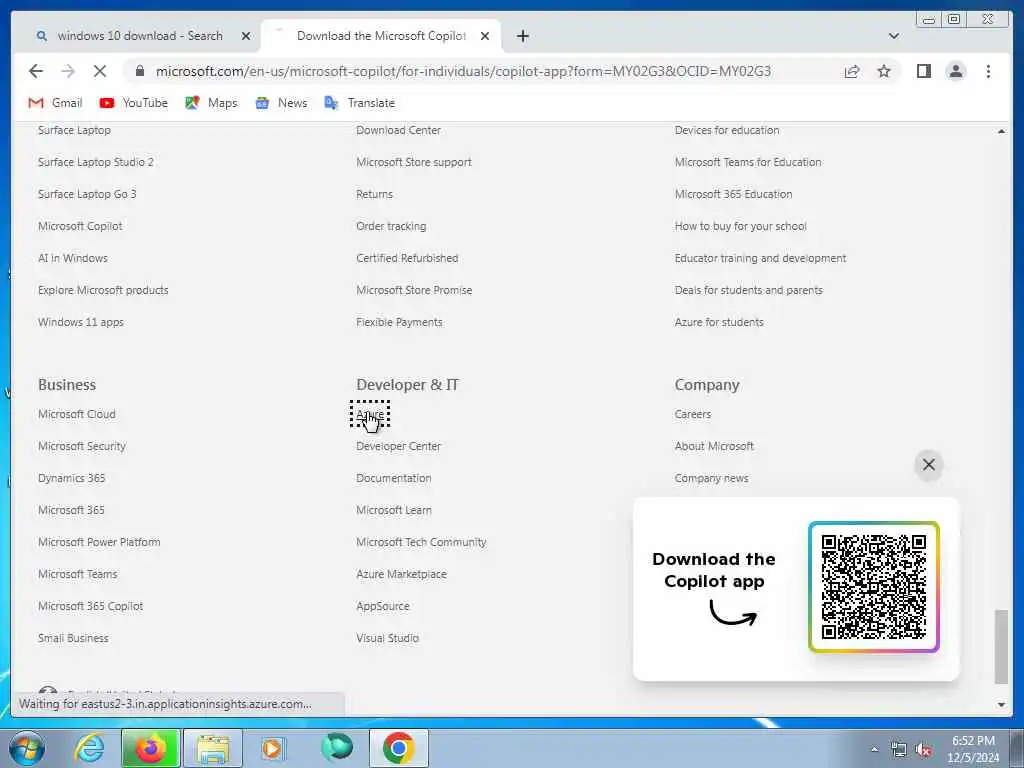Click the page scrollbar down arrow
Image resolution: width=1024 pixels, height=768 pixels.
tap(1001, 705)
